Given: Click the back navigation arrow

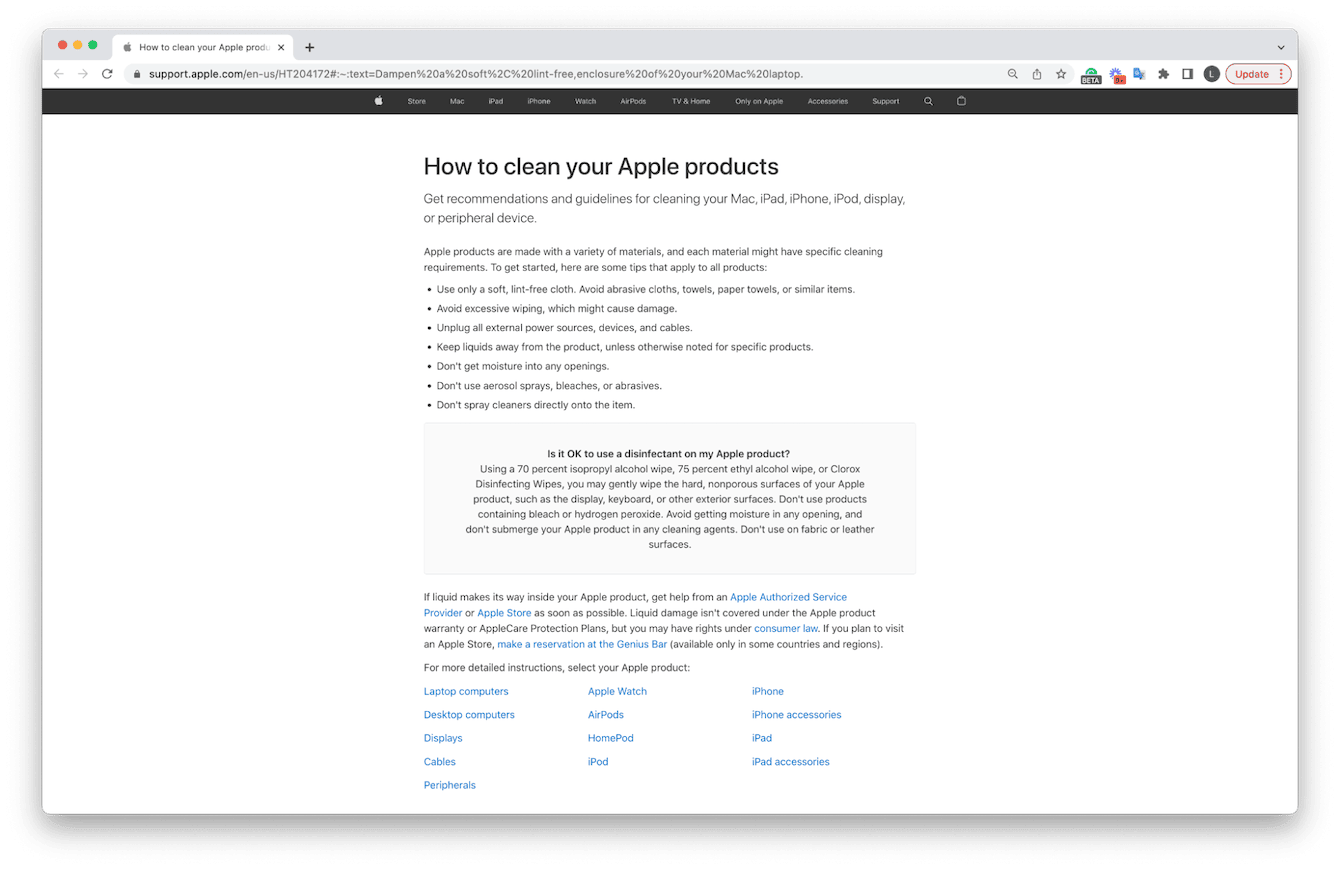Looking at the screenshot, I should click(x=58, y=73).
